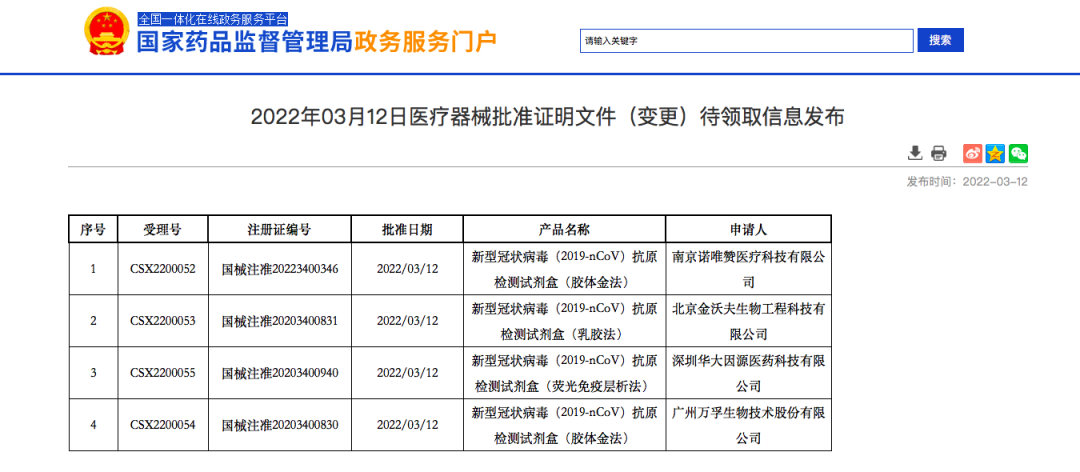Click the 申请人 column header
This screenshot has width=1080, height=472.
tap(748, 229)
